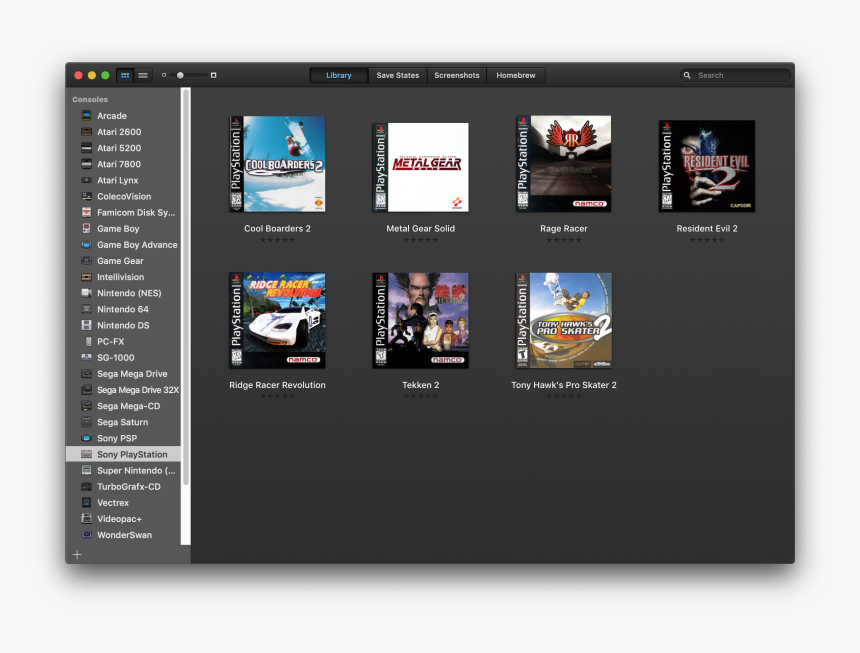Click the Sony PSP handheld icon
The image size is (860, 653).
click(x=86, y=438)
